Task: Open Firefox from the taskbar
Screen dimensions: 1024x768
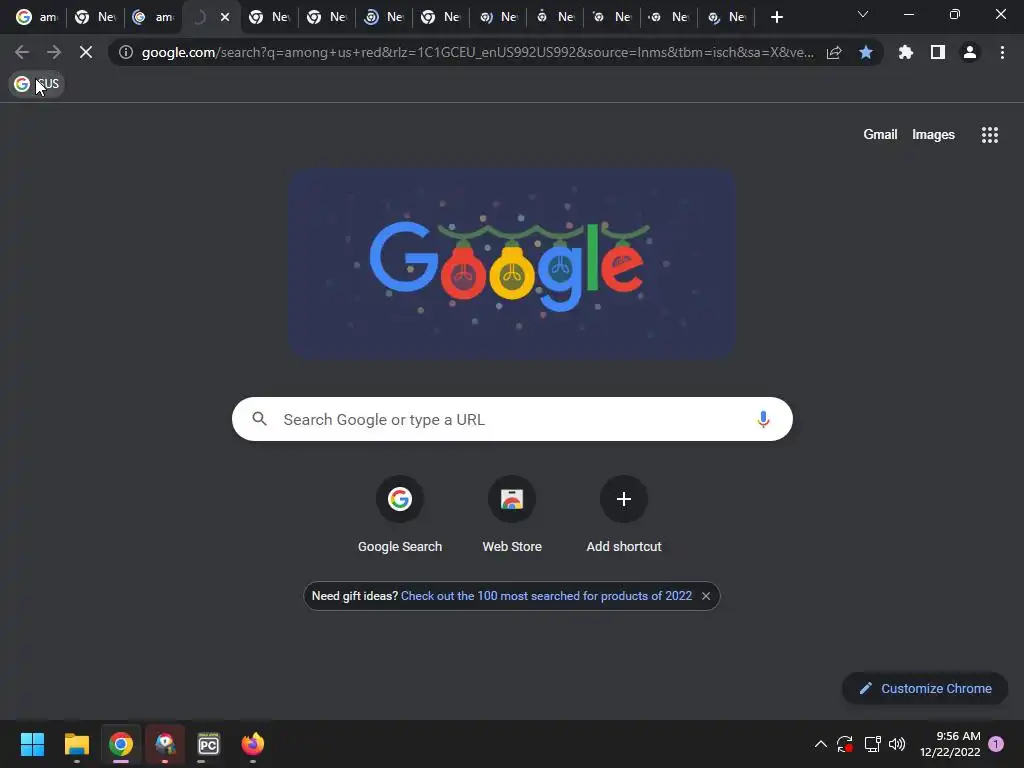Action: [253, 744]
